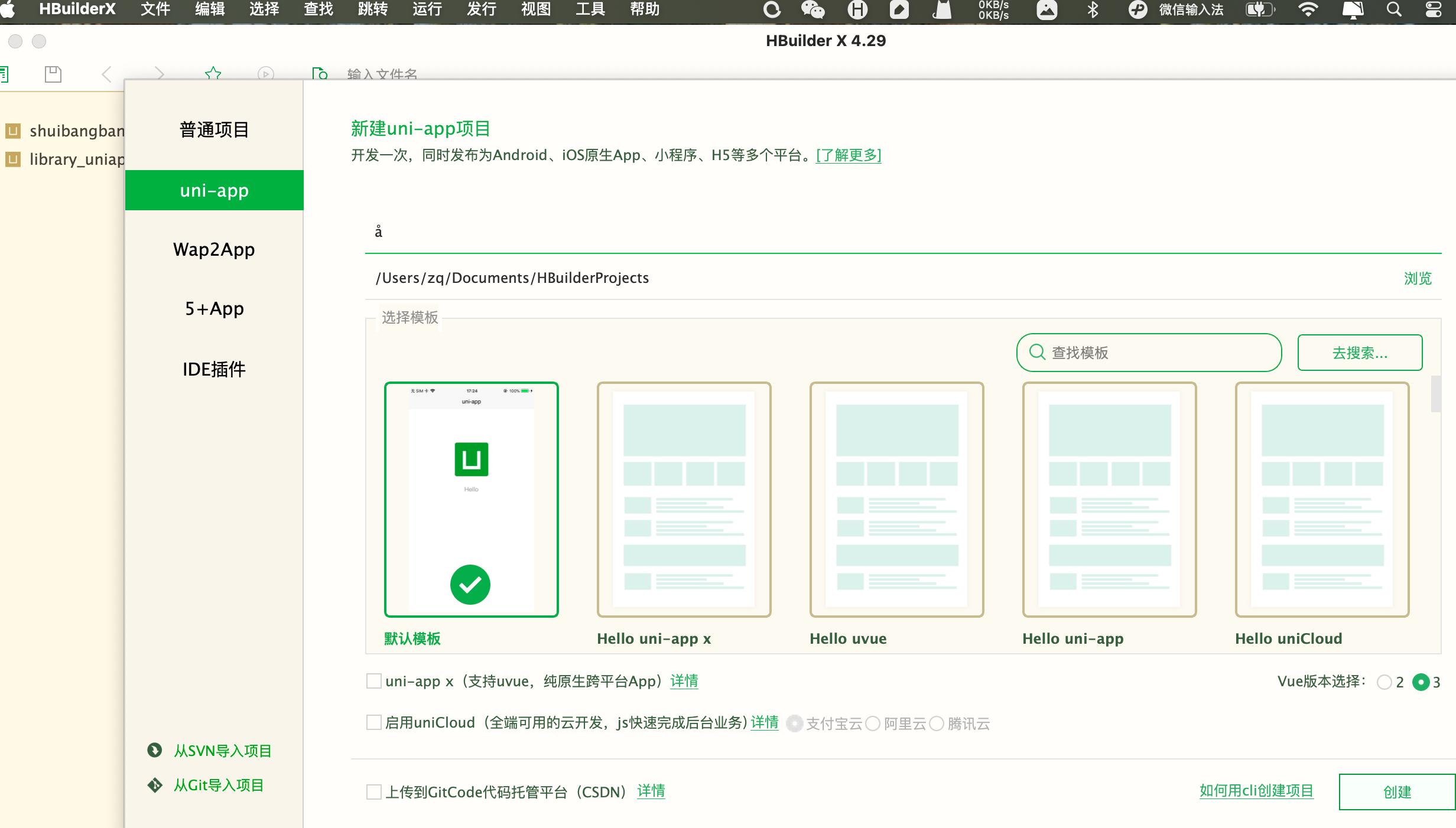
Task: Click the Spotlight search menu bar icon
Action: (x=1394, y=9)
